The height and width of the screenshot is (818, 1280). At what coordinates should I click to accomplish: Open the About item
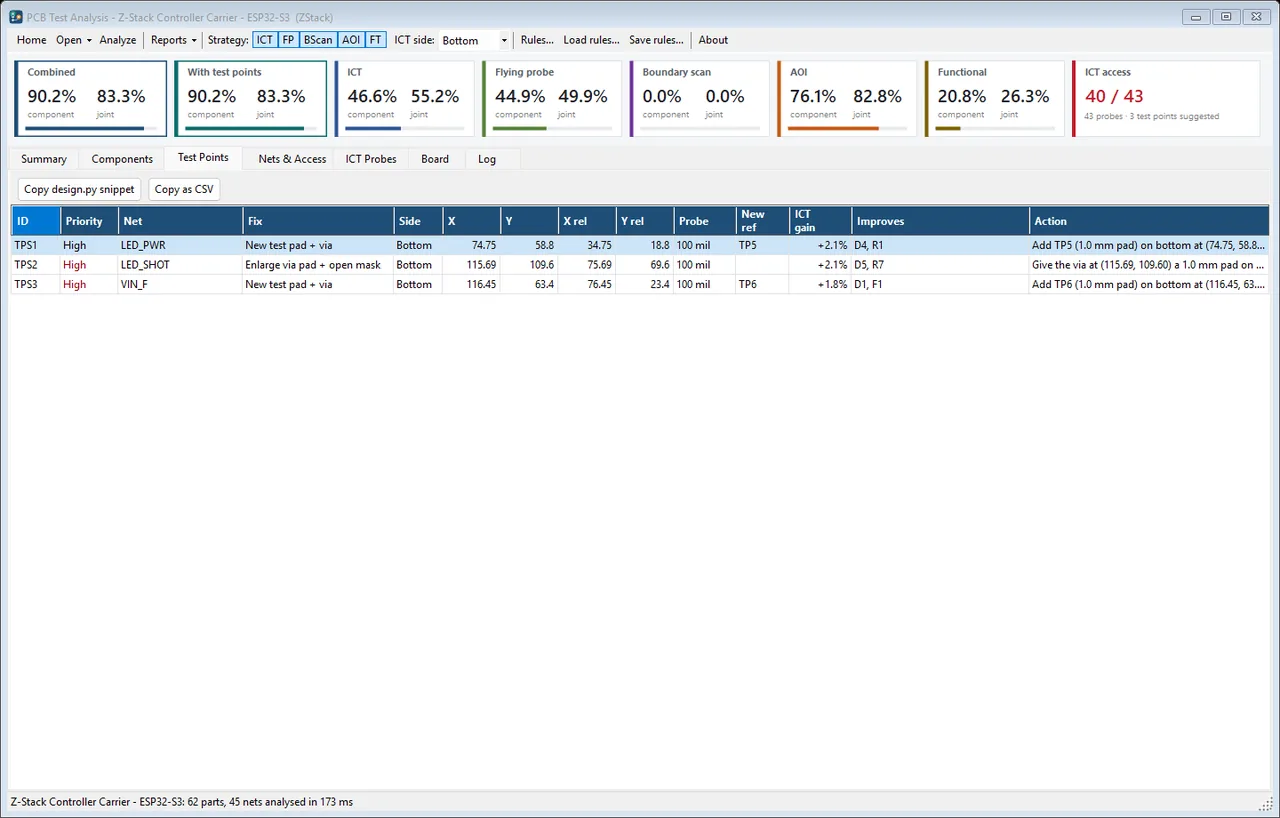click(x=713, y=40)
